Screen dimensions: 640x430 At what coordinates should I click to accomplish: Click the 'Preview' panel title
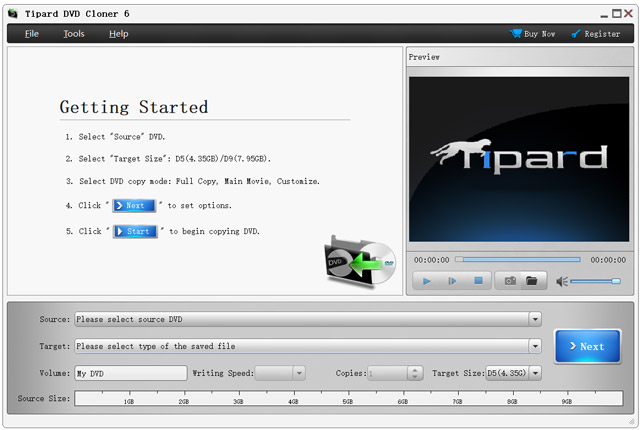[x=424, y=57]
